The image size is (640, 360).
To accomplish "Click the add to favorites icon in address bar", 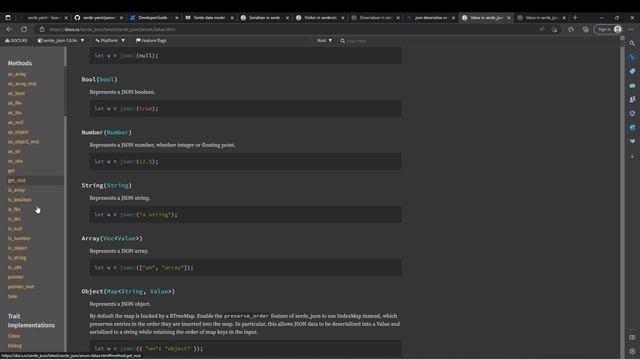I will (554, 29).
